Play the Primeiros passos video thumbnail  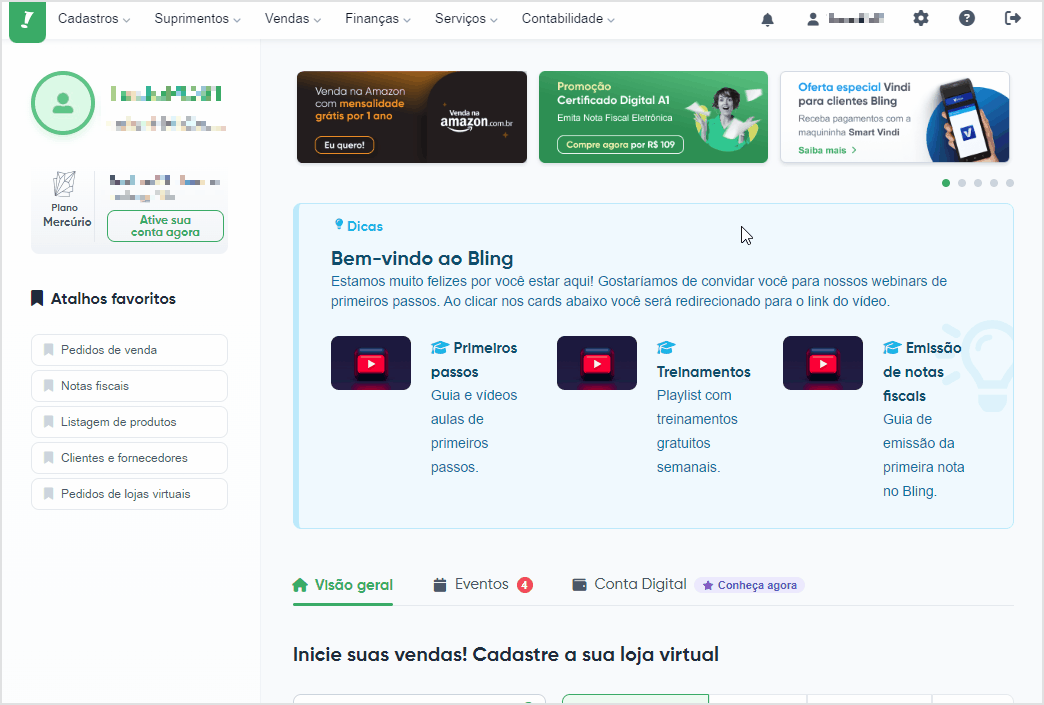[x=371, y=363]
